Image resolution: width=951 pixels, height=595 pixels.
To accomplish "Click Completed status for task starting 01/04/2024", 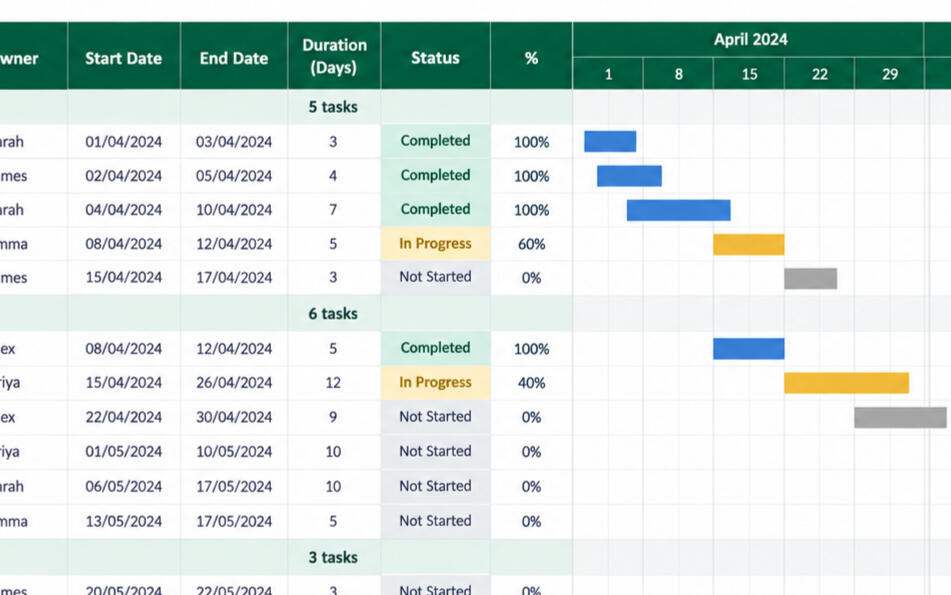I will (435, 141).
